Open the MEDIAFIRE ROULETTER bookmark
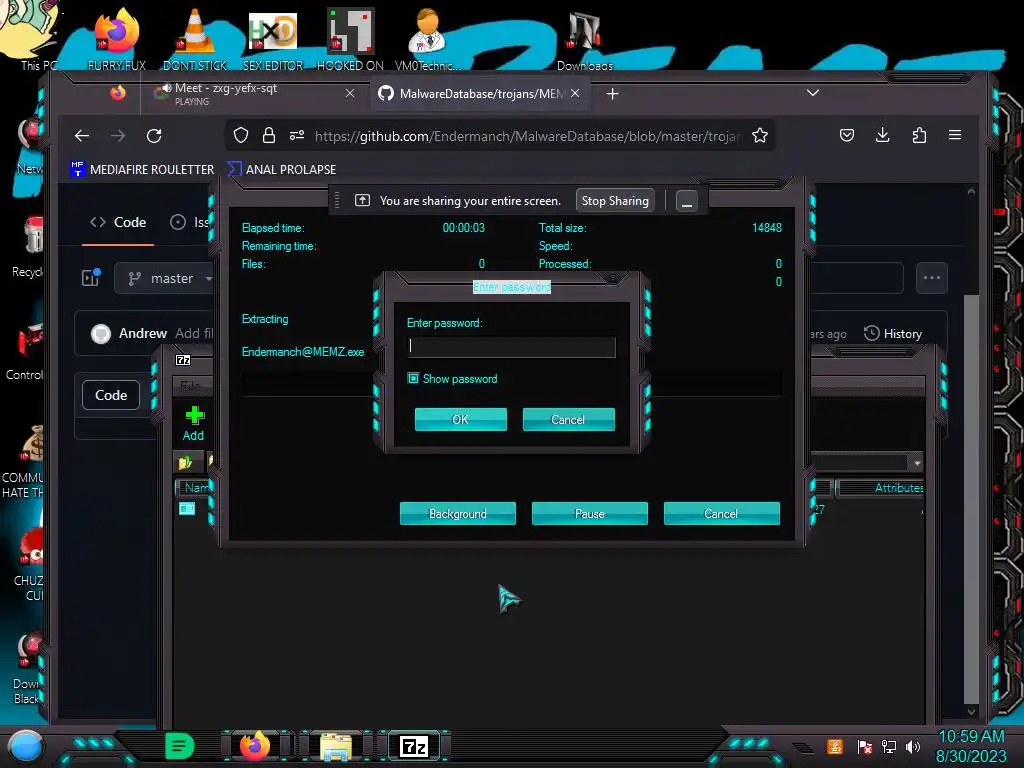 coord(142,169)
